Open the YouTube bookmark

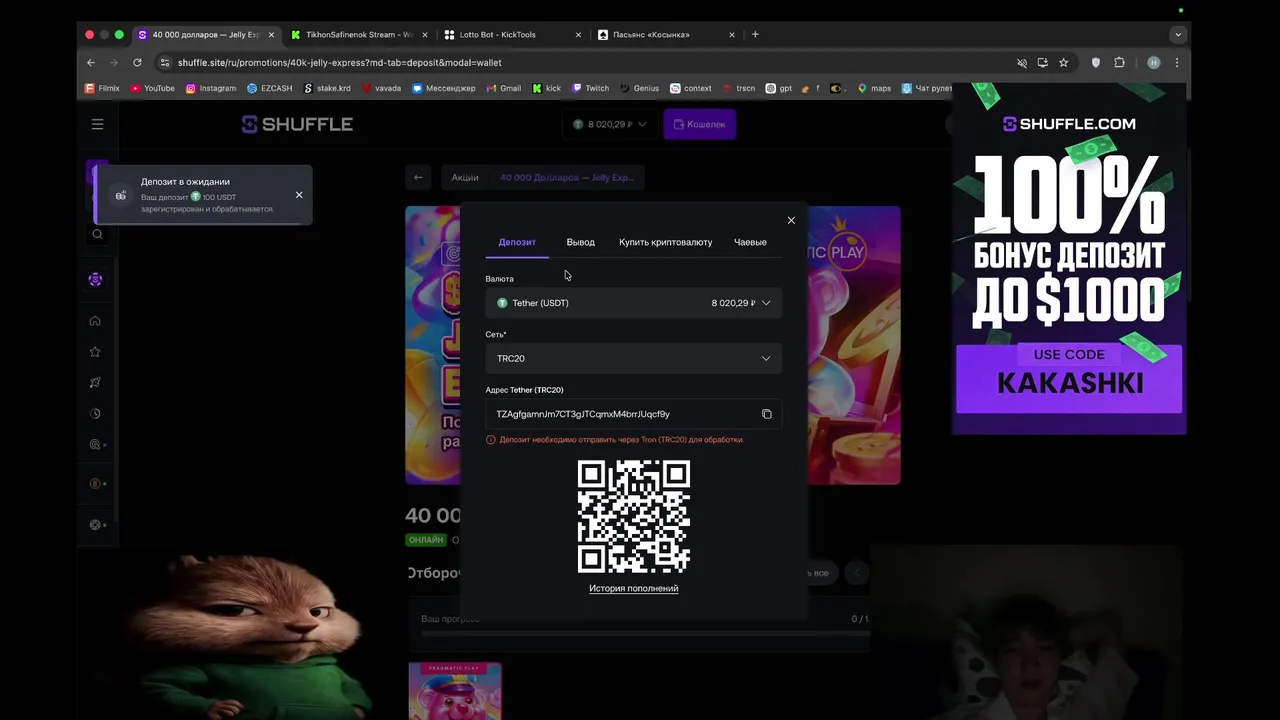152,88
